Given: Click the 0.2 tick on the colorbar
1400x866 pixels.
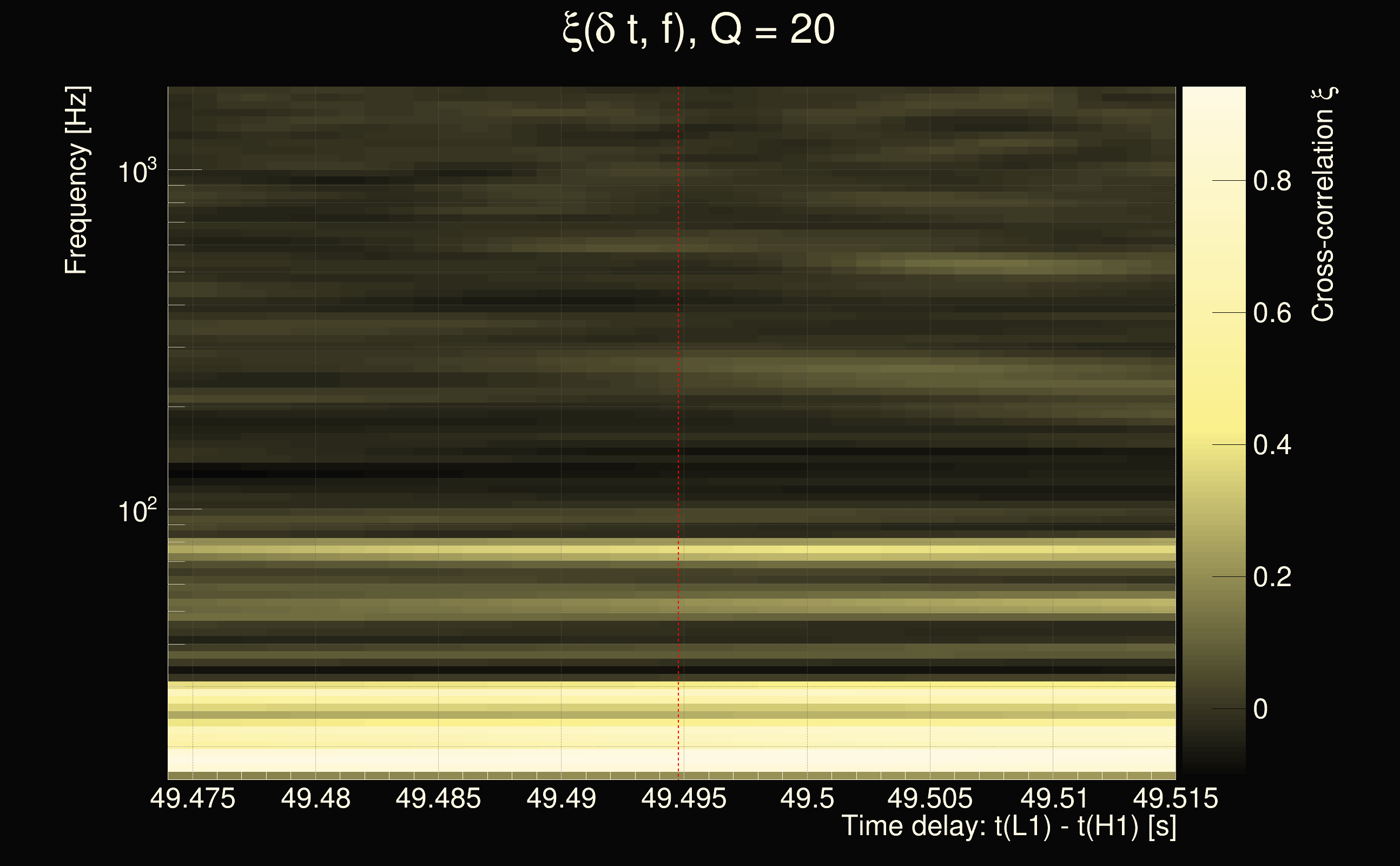Looking at the screenshot, I should coord(1272,577).
